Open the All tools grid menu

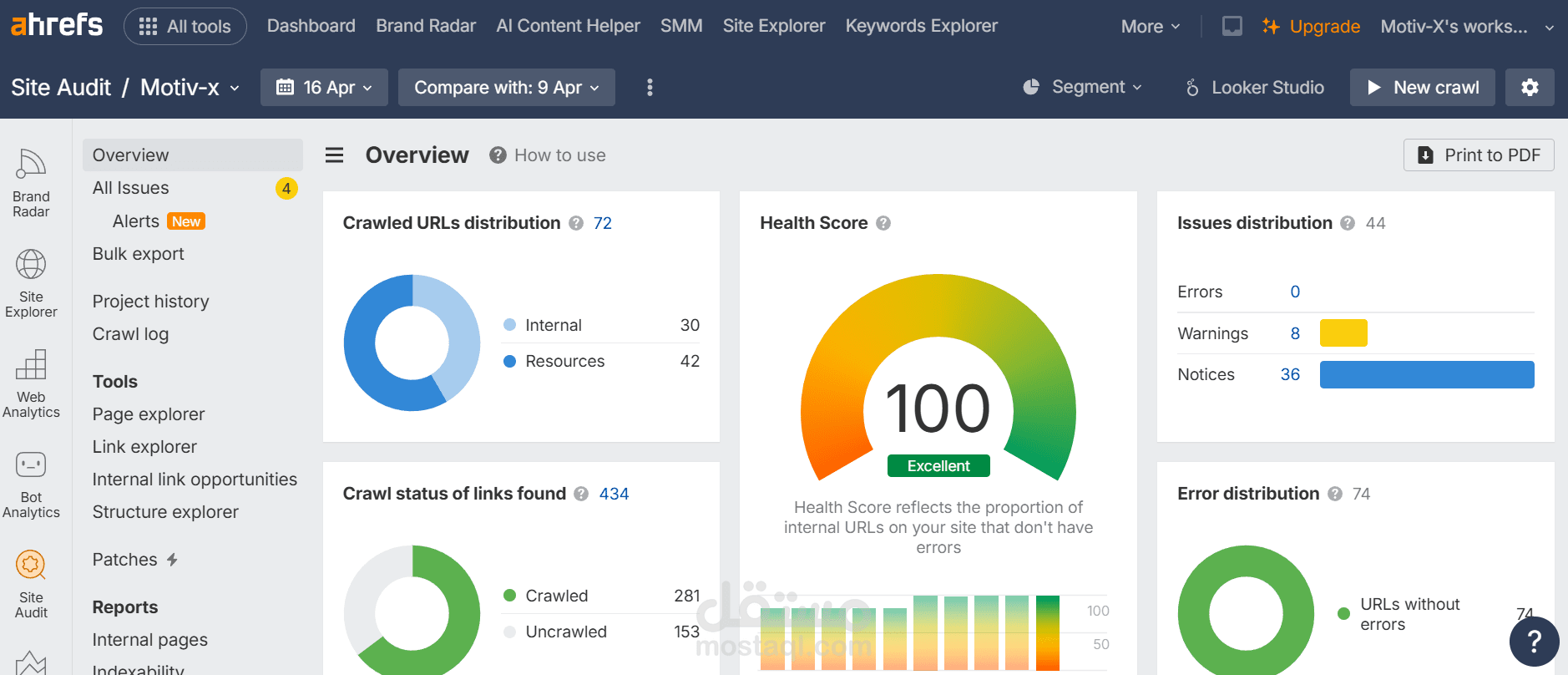click(185, 27)
